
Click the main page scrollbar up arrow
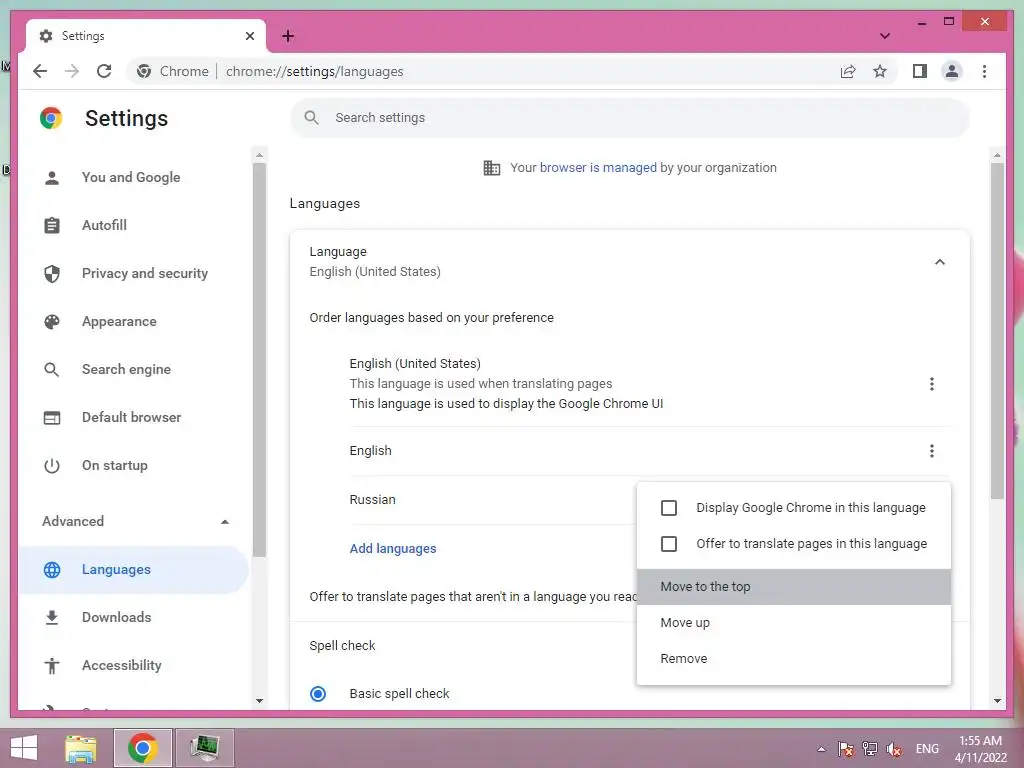tap(997, 155)
